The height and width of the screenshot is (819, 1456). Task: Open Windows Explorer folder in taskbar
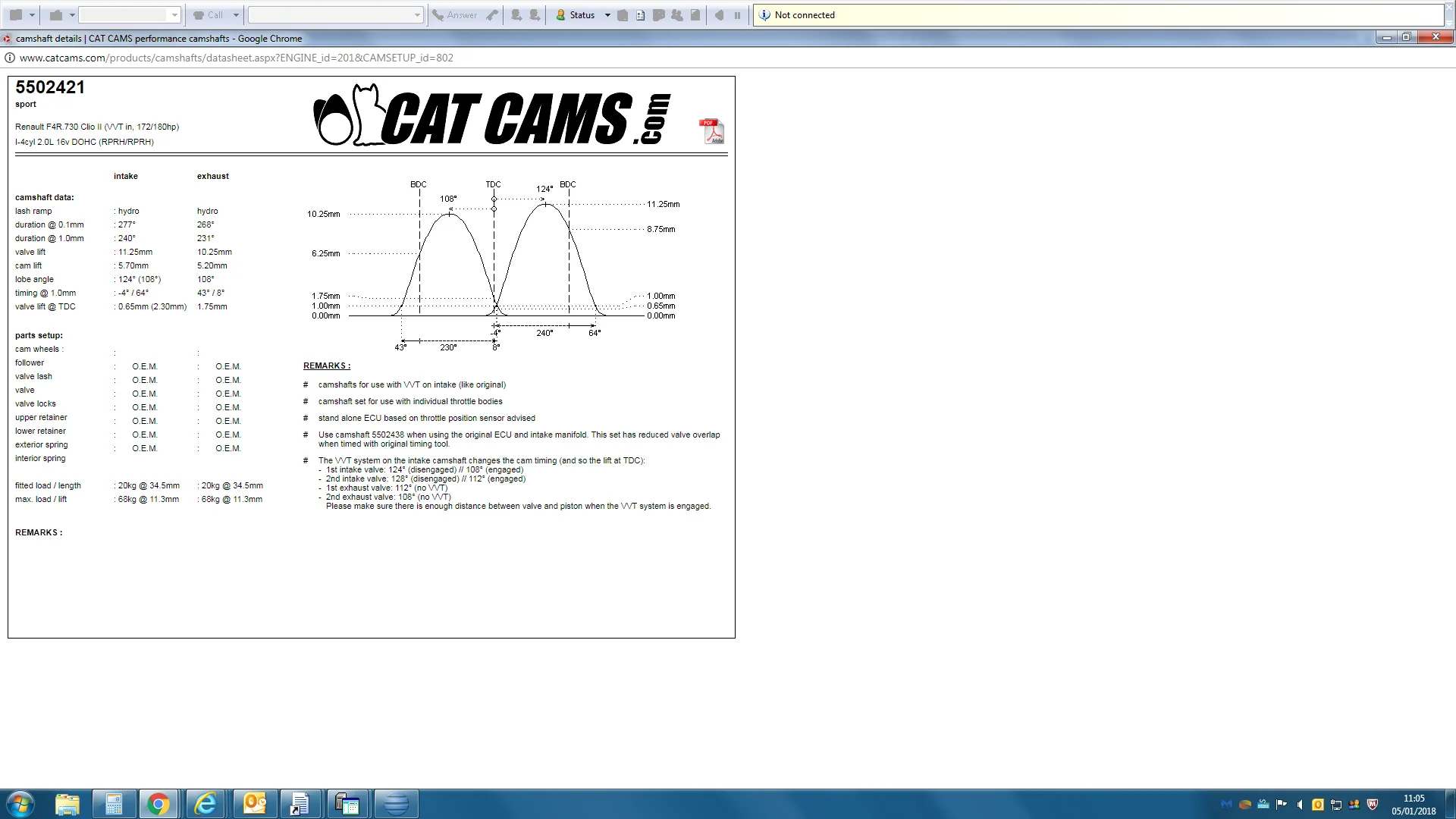(x=67, y=804)
